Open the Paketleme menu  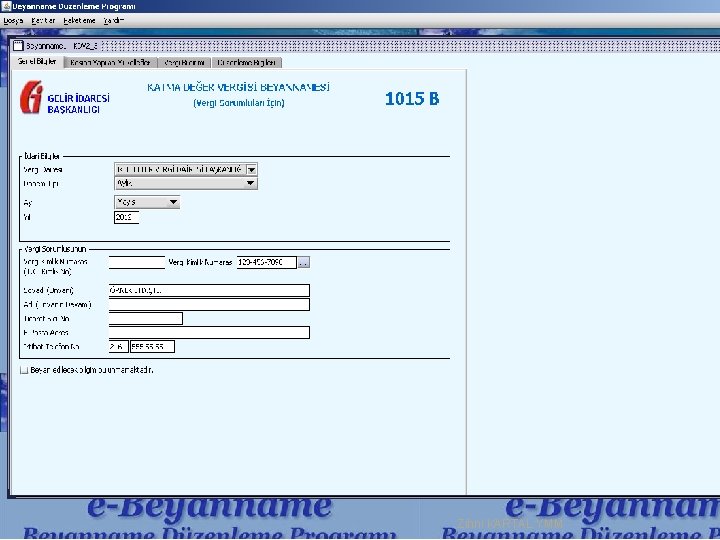point(79,21)
